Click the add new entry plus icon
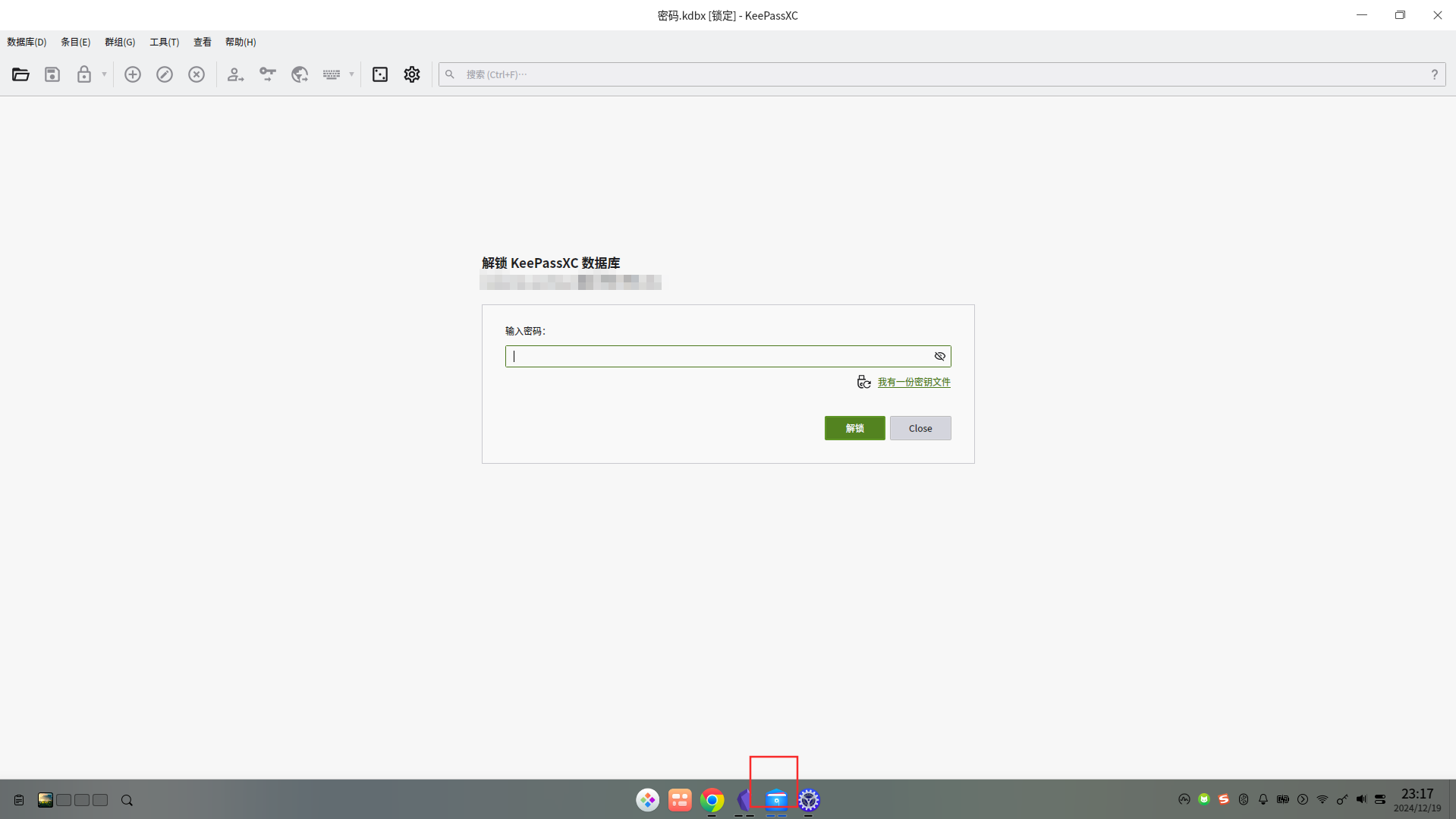The image size is (1456, 819). point(133,74)
